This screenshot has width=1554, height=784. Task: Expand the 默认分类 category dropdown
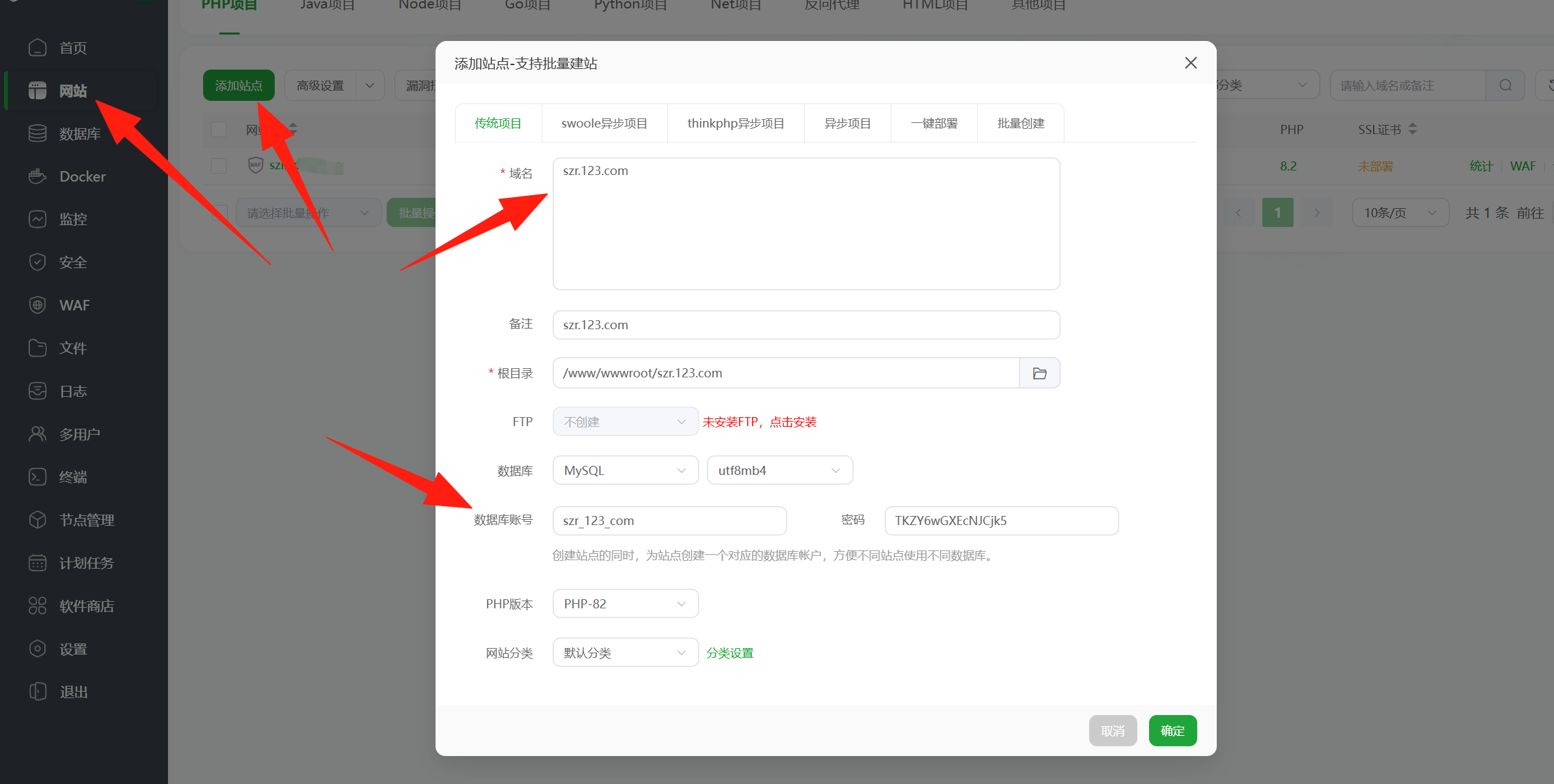pyautogui.click(x=625, y=653)
